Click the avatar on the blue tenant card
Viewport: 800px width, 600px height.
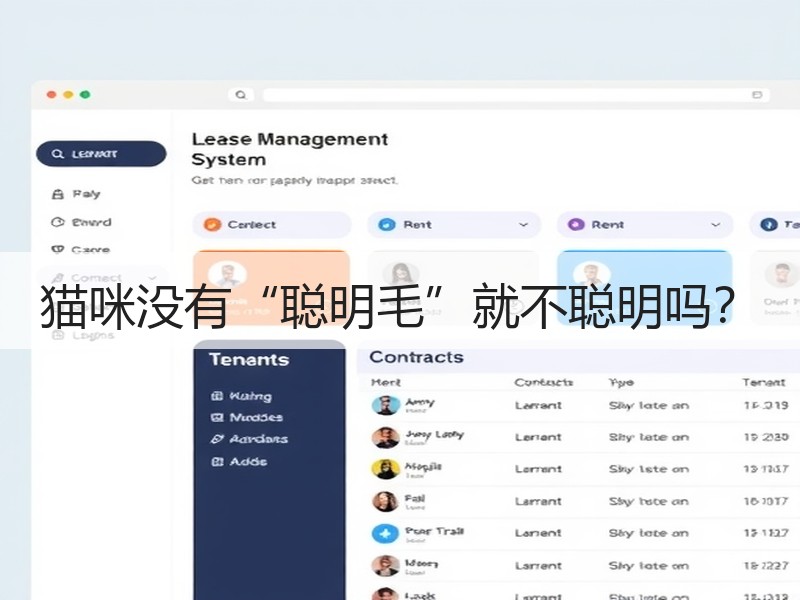(x=591, y=273)
